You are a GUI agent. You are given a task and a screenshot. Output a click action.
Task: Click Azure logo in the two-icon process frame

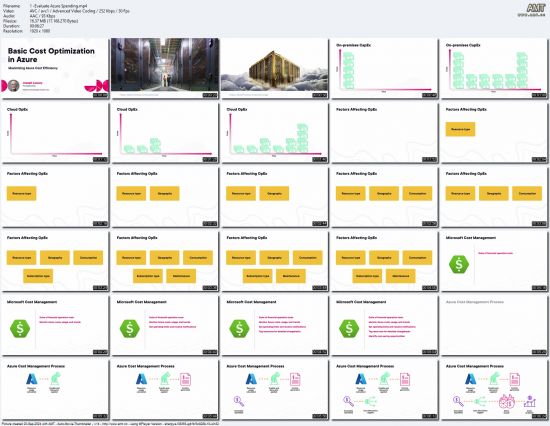click(x=32, y=379)
